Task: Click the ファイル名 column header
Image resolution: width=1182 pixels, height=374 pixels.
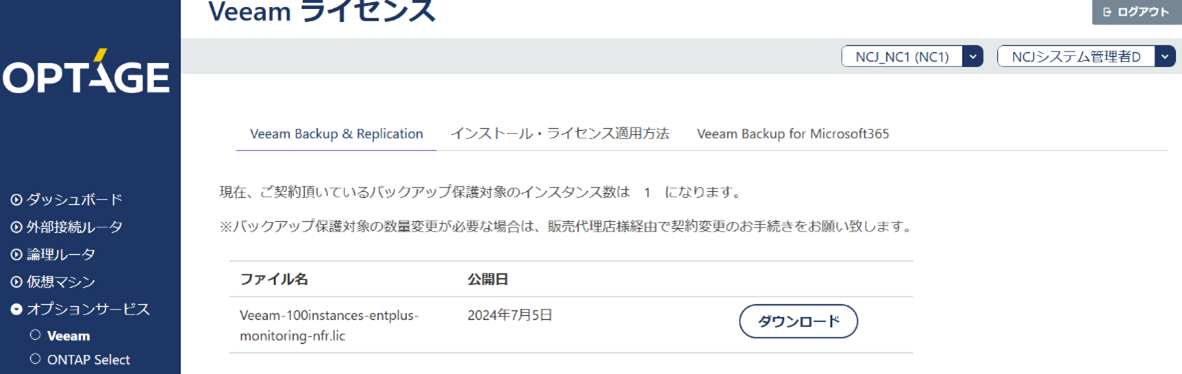Action: point(274,279)
